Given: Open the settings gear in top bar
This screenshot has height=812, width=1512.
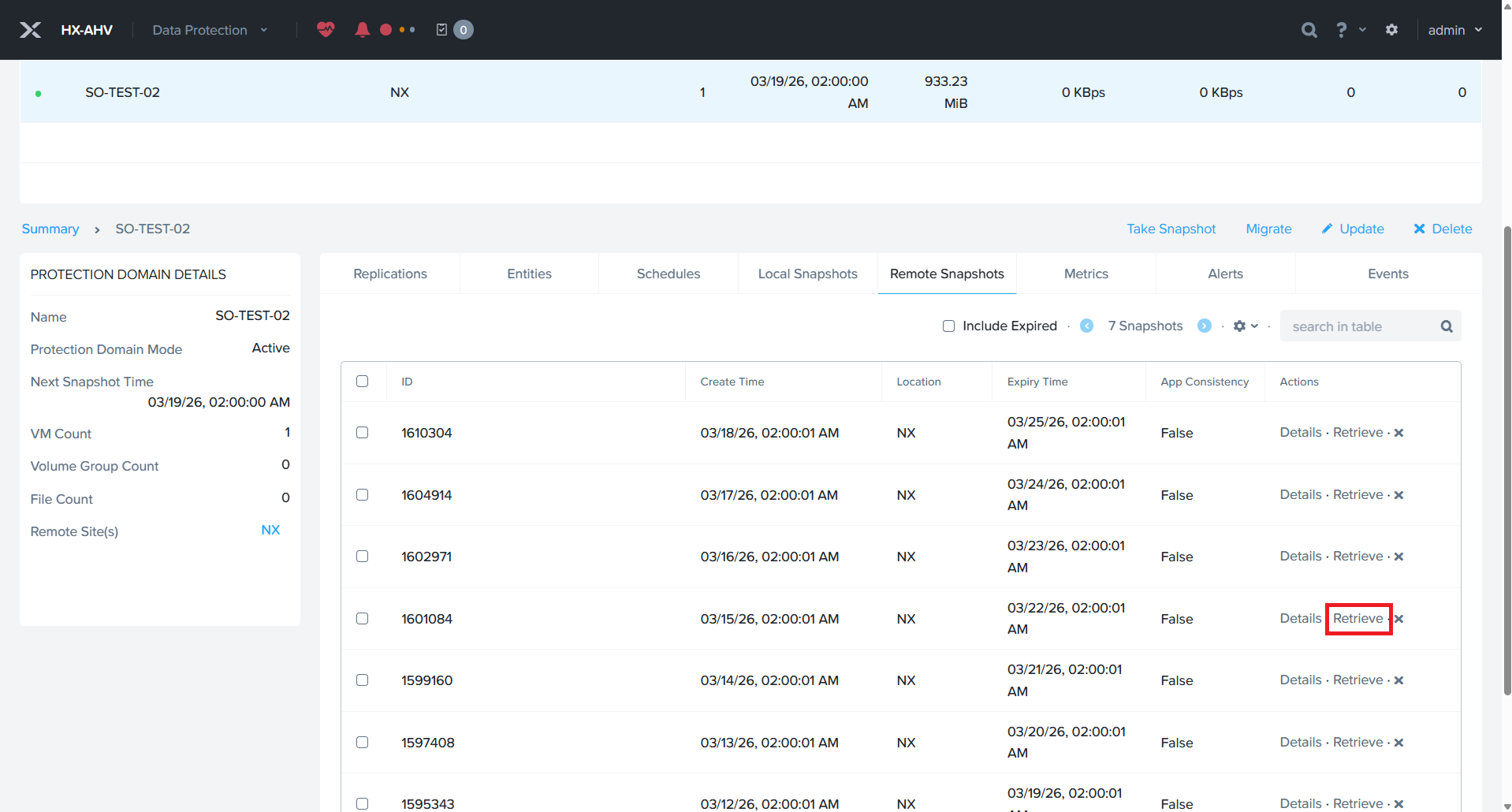Looking at the screenshot, I should [x=1391, y=30].
